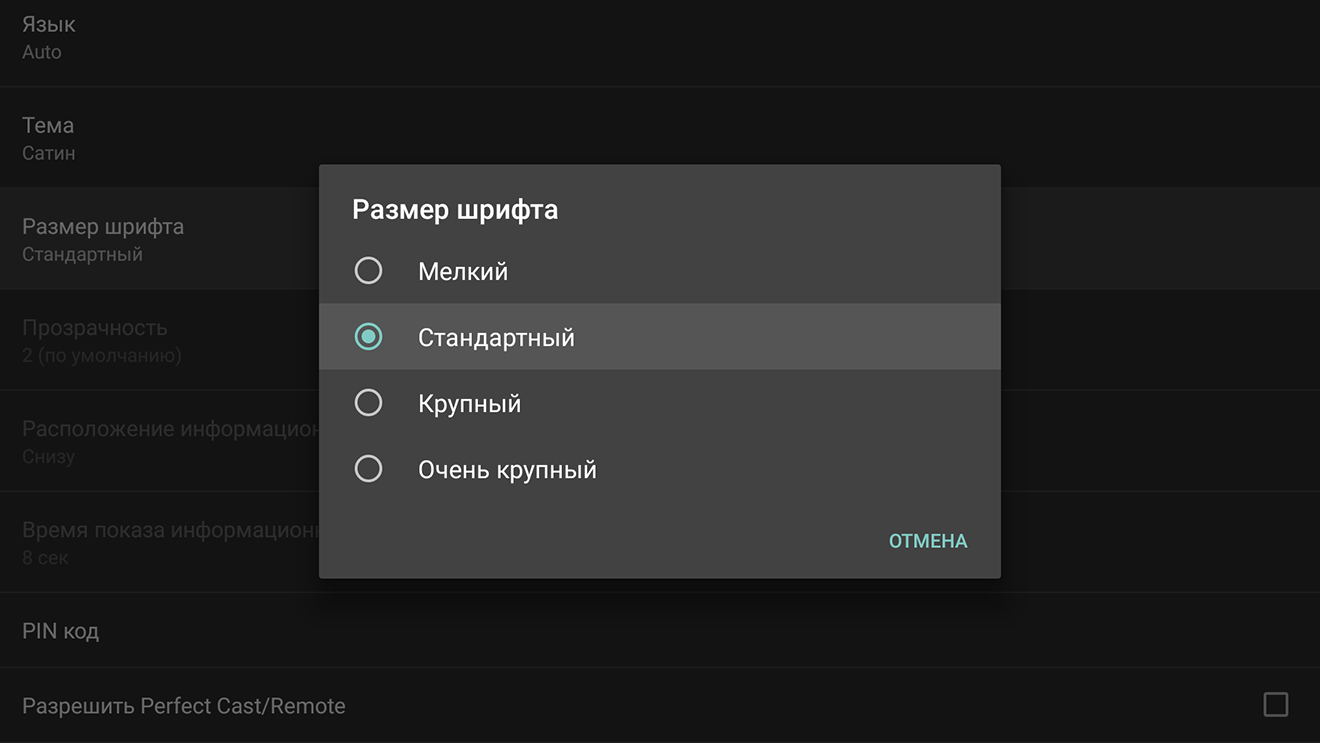The width and height of the screenshot is (1320, 743).
Task: Choose the Очень крупный option label
Action: click(x=507, y=470)
